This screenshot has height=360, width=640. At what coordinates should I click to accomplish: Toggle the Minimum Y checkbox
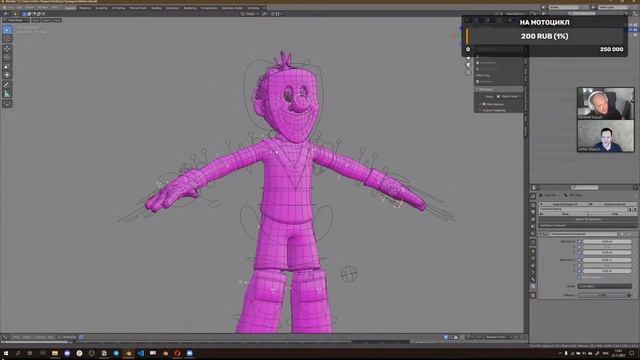[x=579, y=247]
